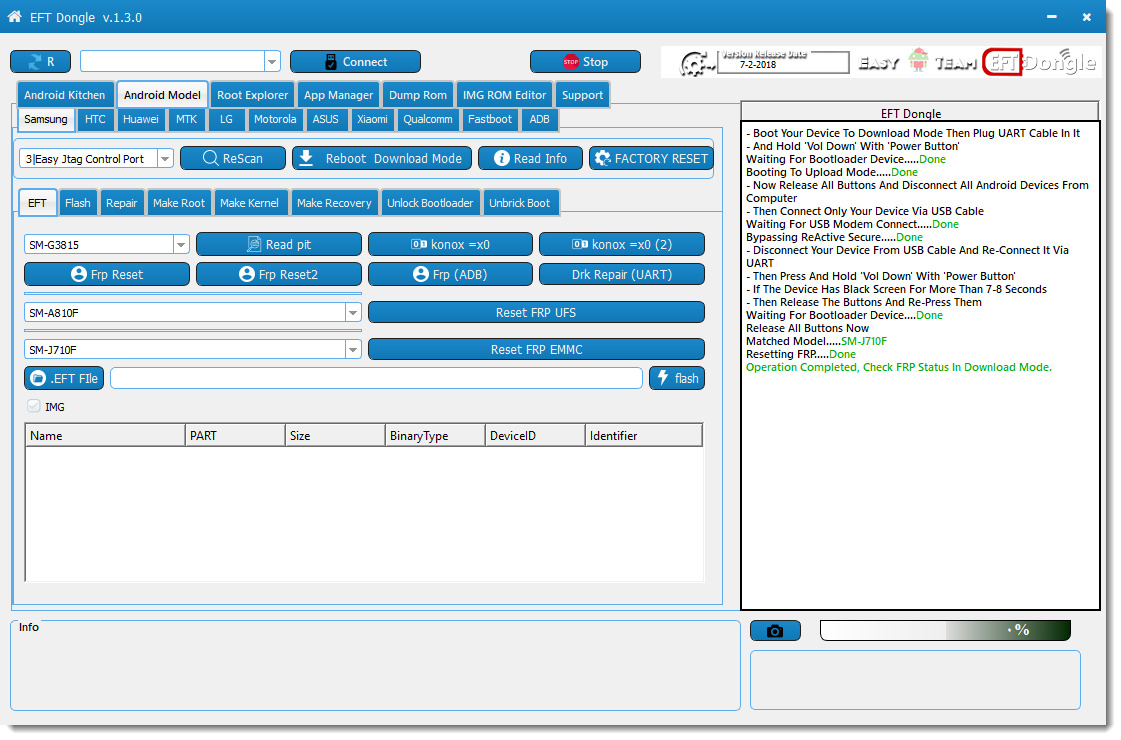This screenshot has height=740, width=1121.
Task: Select the Fastboot tab
Action: [x=490, y=119]
